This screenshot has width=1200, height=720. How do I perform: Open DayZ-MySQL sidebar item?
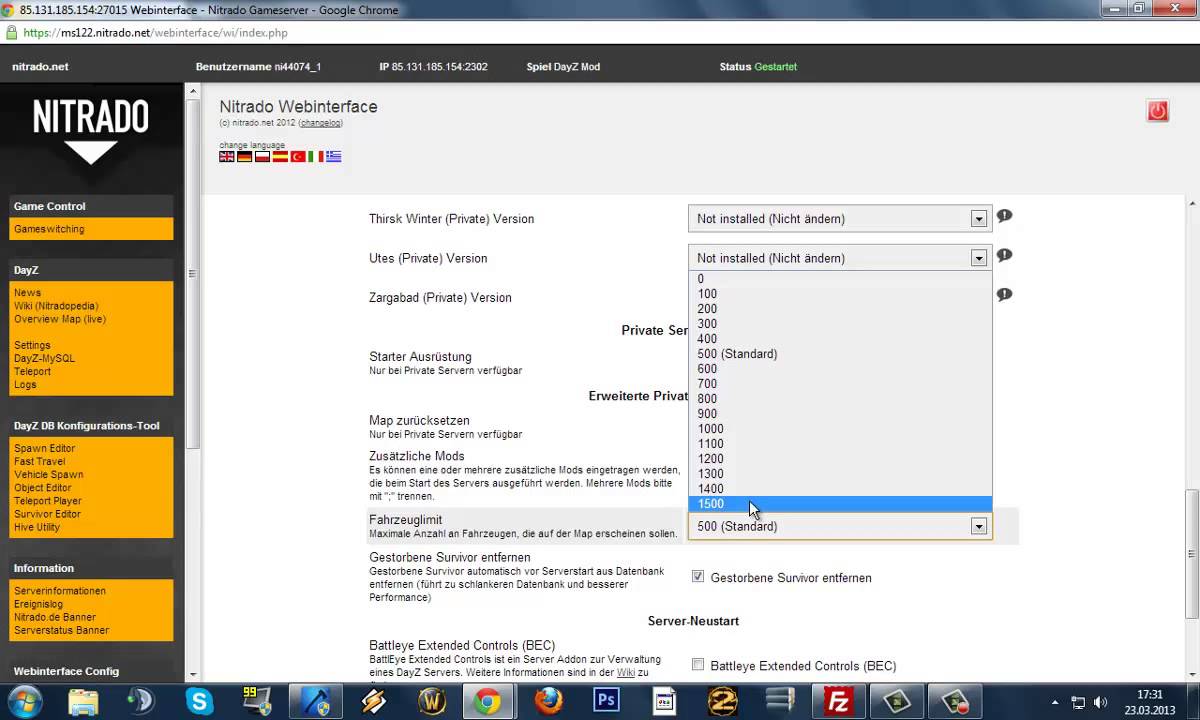44,358
